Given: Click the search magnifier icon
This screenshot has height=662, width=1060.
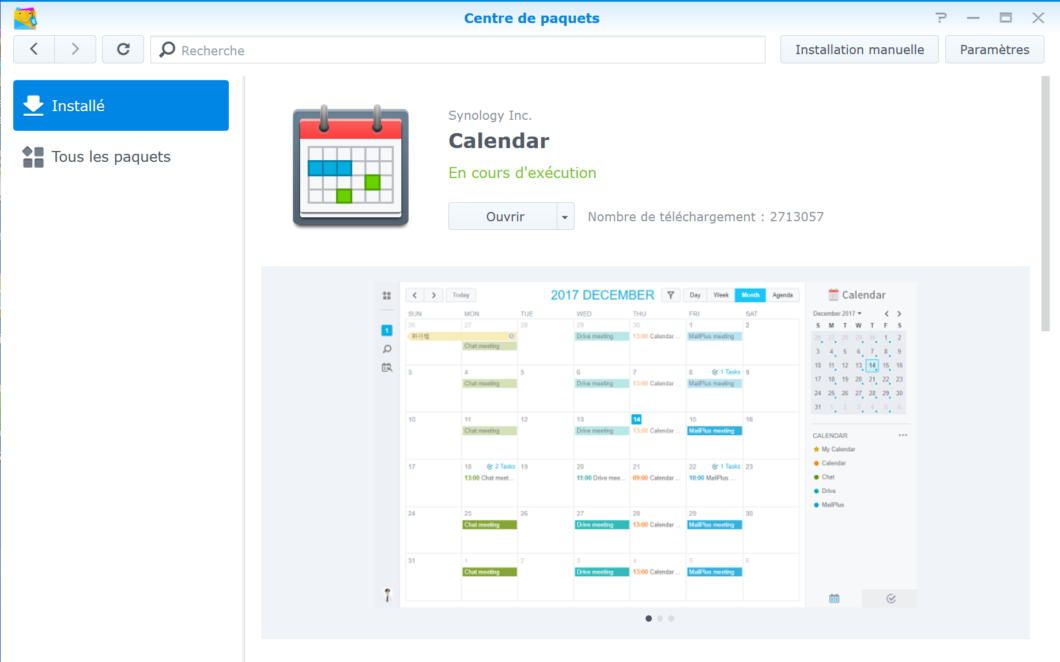Looking at the screenshot, I should click(167, 49).
